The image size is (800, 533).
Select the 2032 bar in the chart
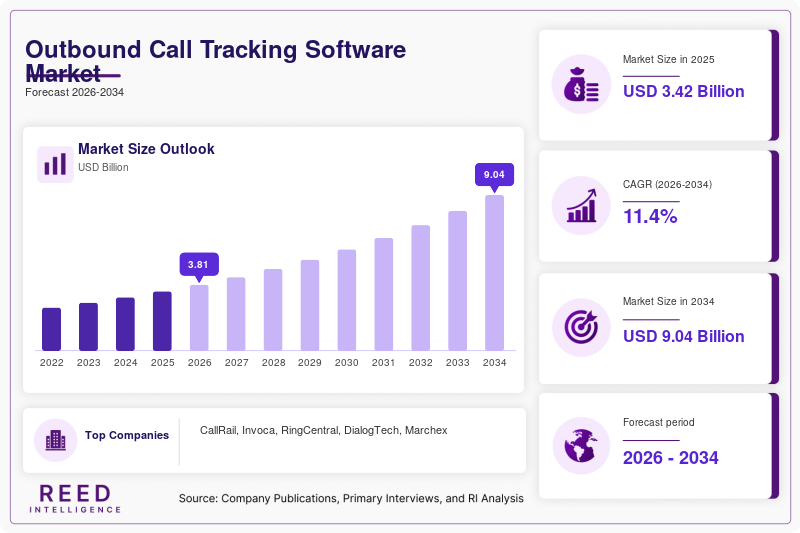420,288
